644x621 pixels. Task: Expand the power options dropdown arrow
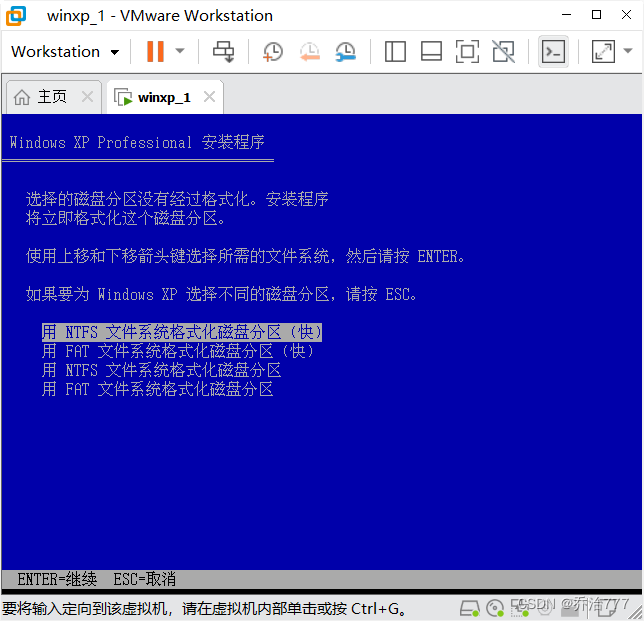coord(180,51)
